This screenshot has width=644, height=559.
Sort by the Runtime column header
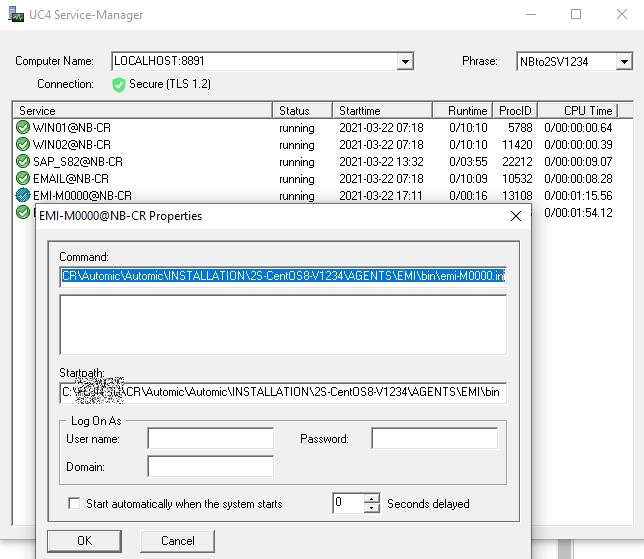click(x=462, y=110)
